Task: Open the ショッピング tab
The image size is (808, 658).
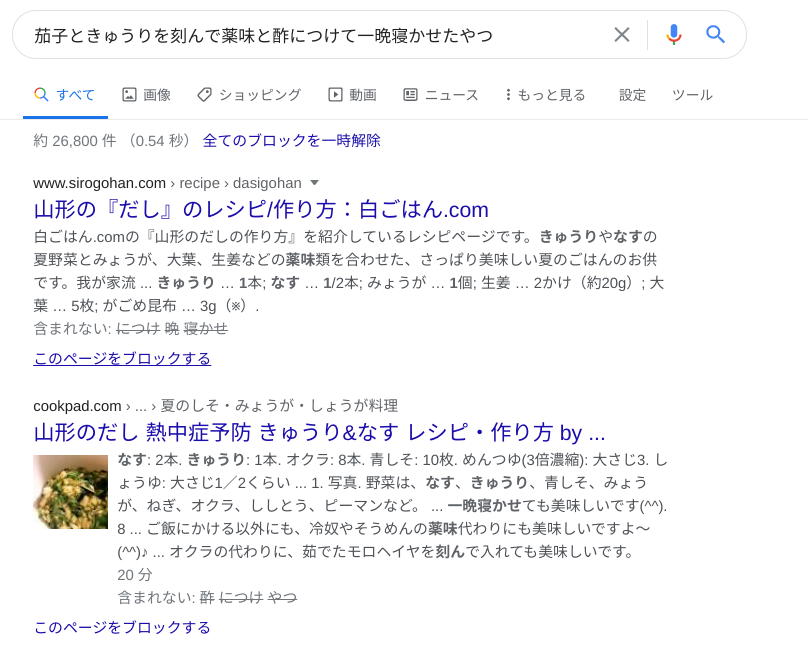Action: point(259,95)
